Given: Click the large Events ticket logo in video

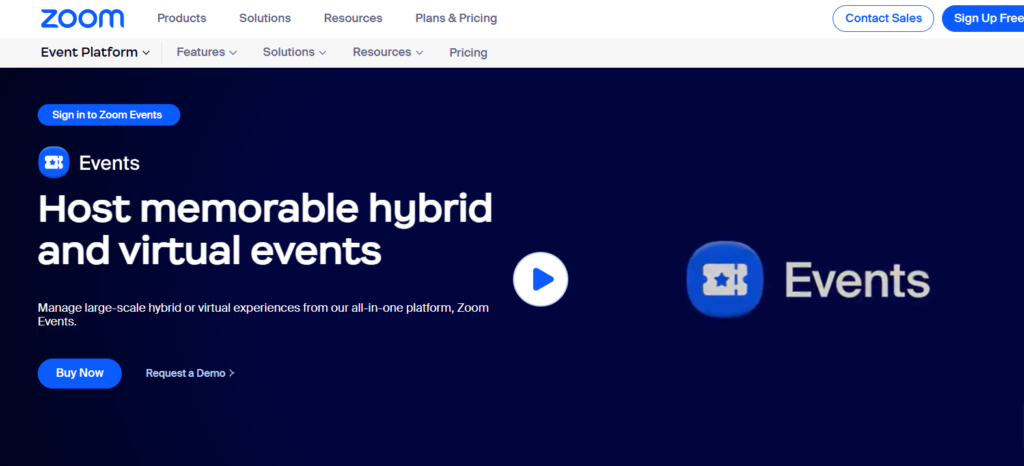Looking at the screenshot, I should pyautogui.click(x=725, y=279).
